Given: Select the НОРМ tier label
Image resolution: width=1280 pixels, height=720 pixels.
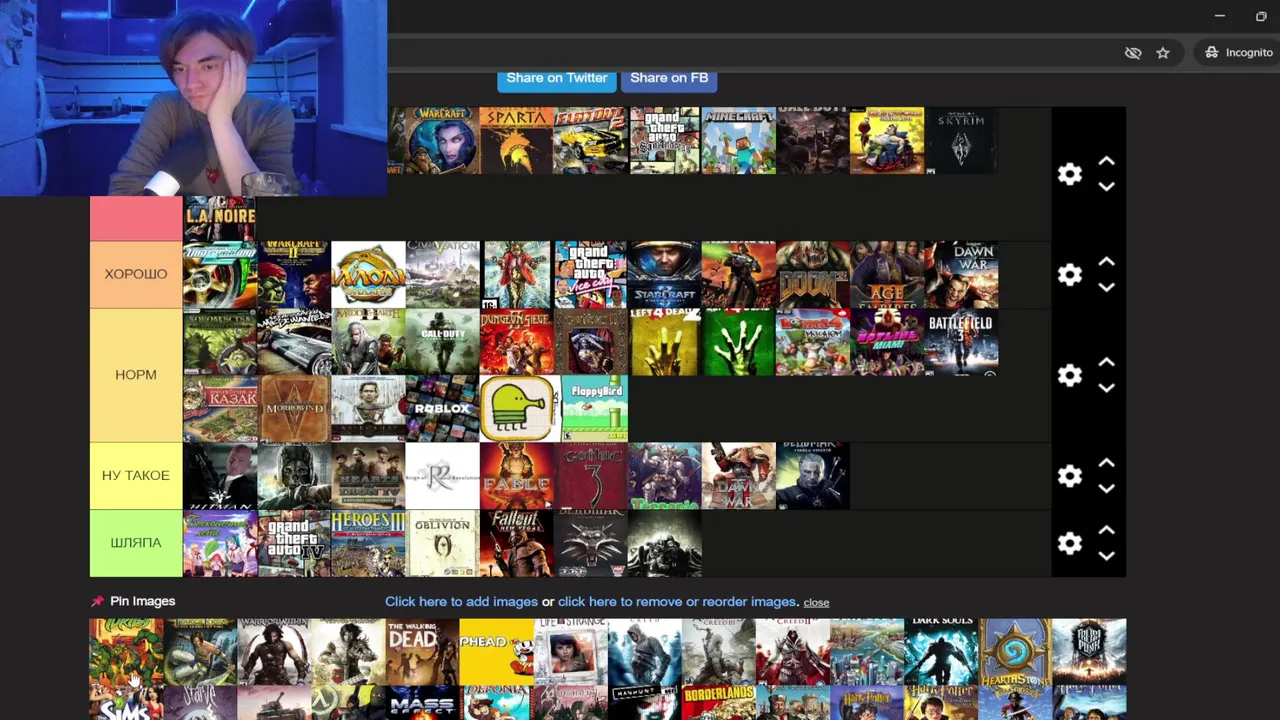Looking at the screenshot, I should (x=136, y=375).
